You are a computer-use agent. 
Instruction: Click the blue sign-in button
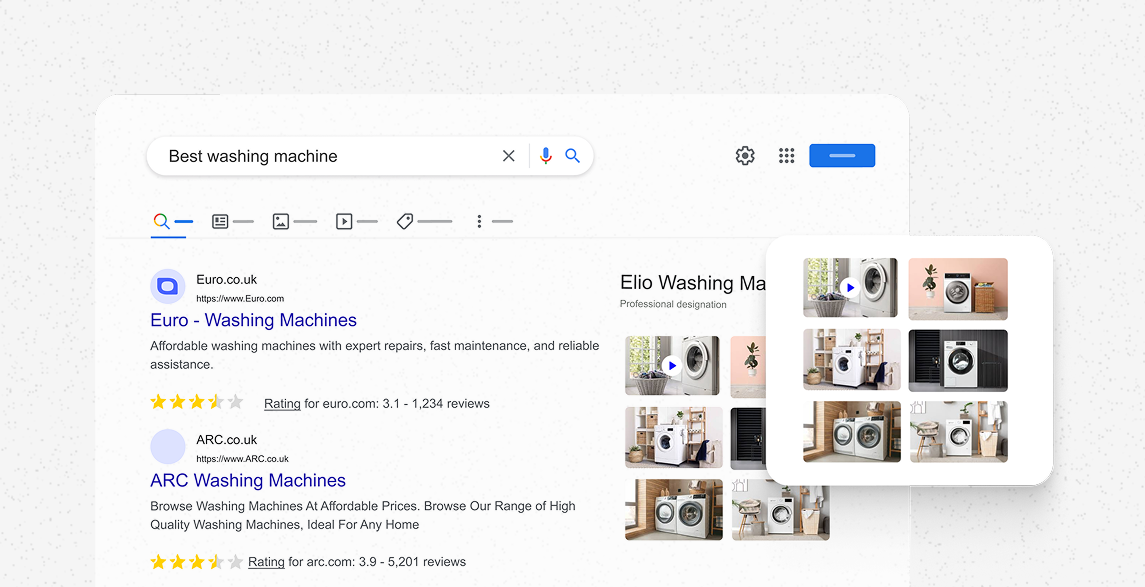(842, 156)
